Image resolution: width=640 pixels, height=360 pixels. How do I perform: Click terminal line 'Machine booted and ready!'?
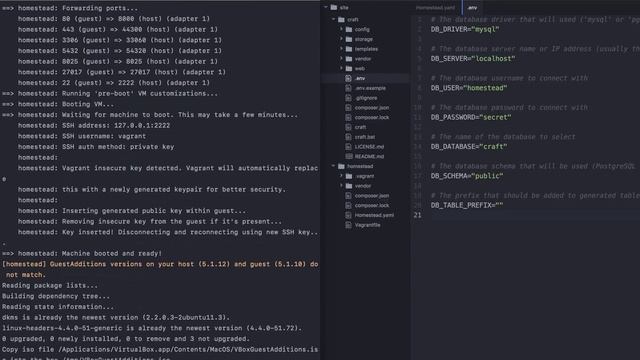click(82, 253)
